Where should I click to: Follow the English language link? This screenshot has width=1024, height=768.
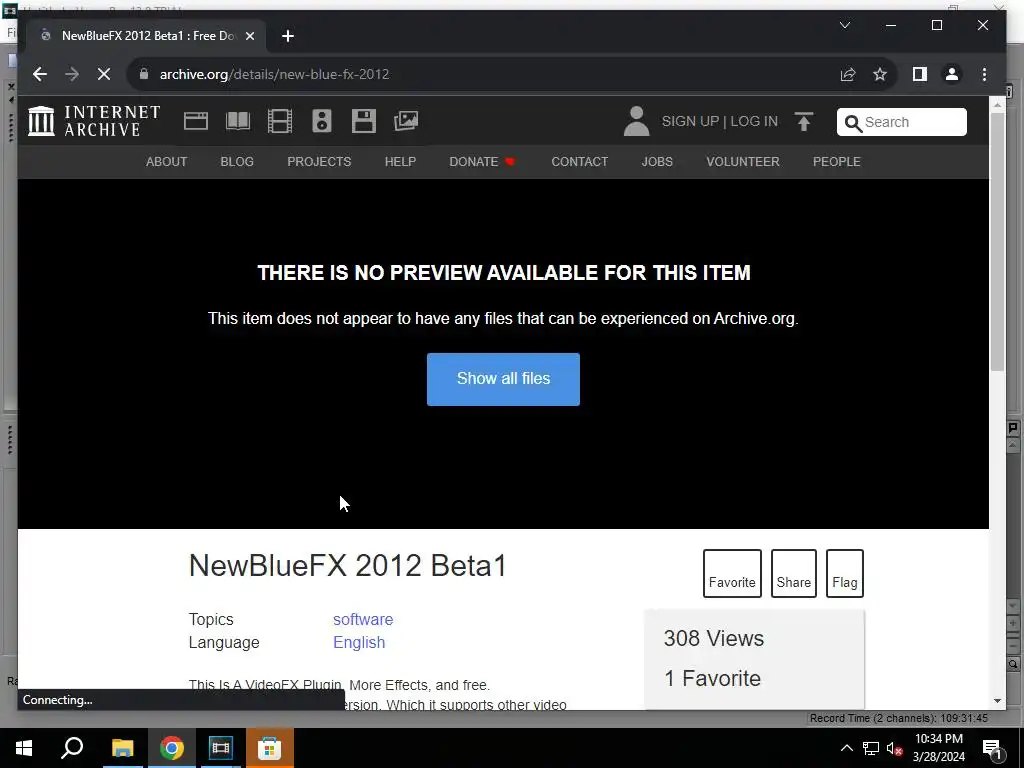point(359,643)
